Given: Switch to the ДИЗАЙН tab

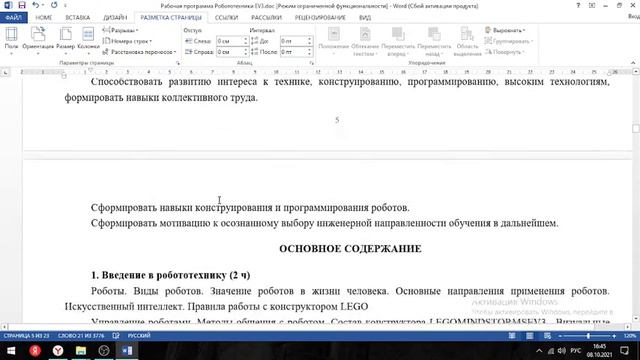Looking at the screenshot, I should (x=115, y=18).
